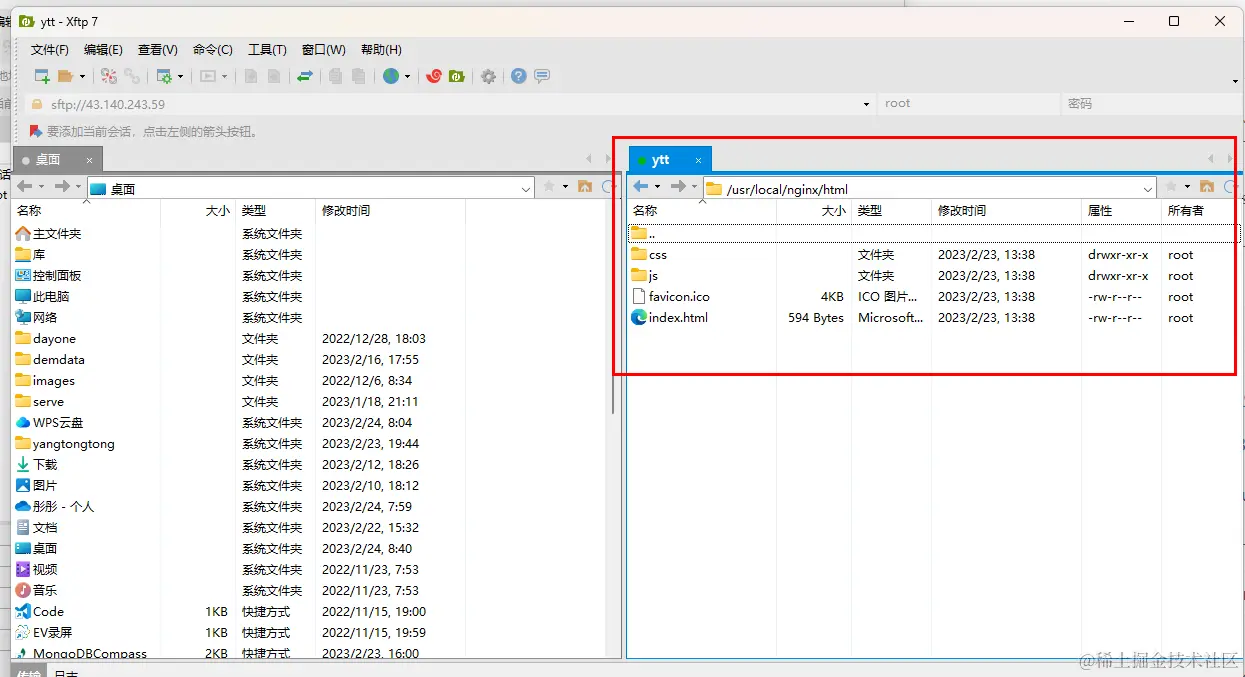
Task: Sort local pane by 大小 column
Action: [x=198, y=211]
